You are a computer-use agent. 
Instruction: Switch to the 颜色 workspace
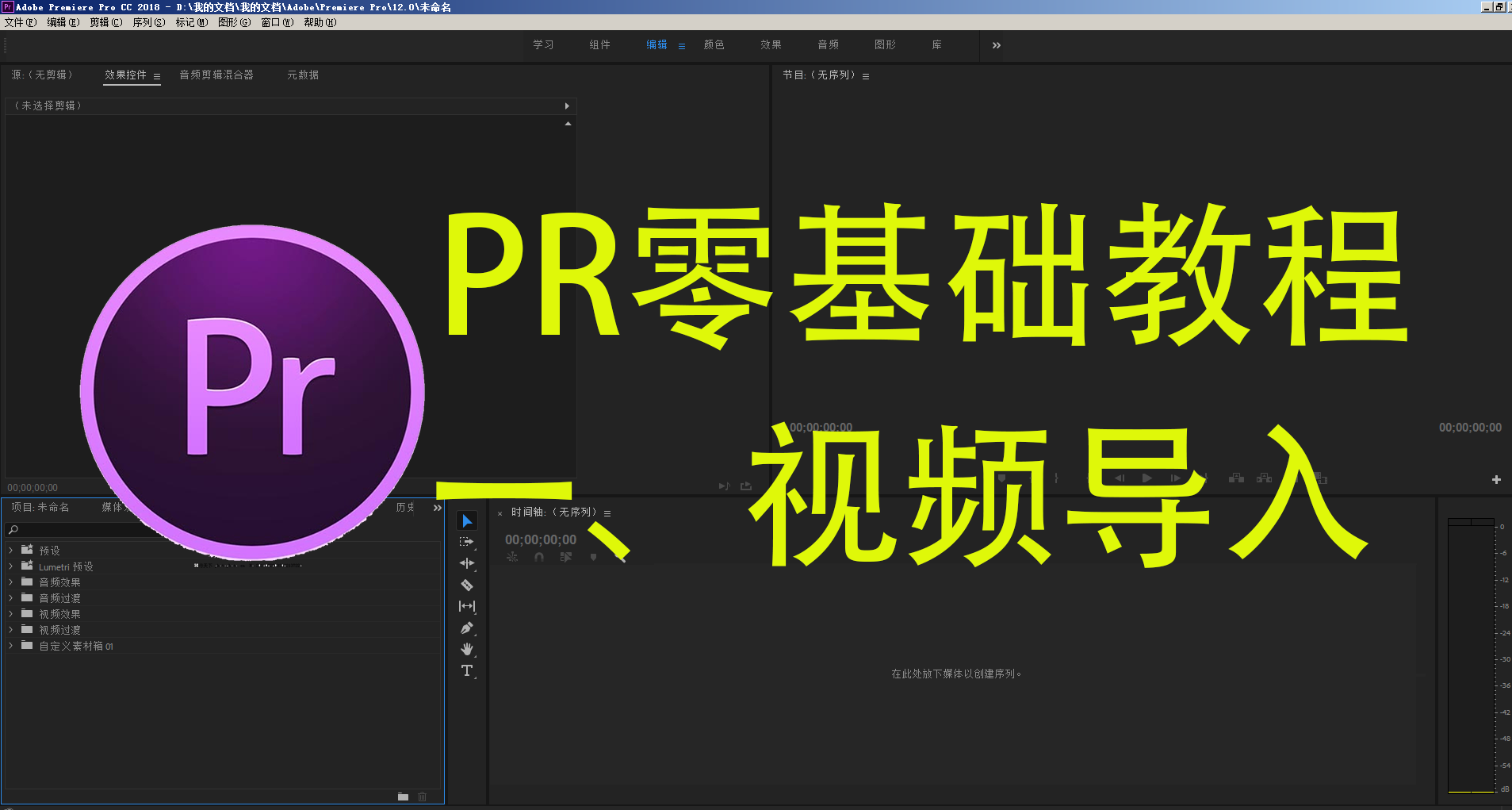[713, 45]
